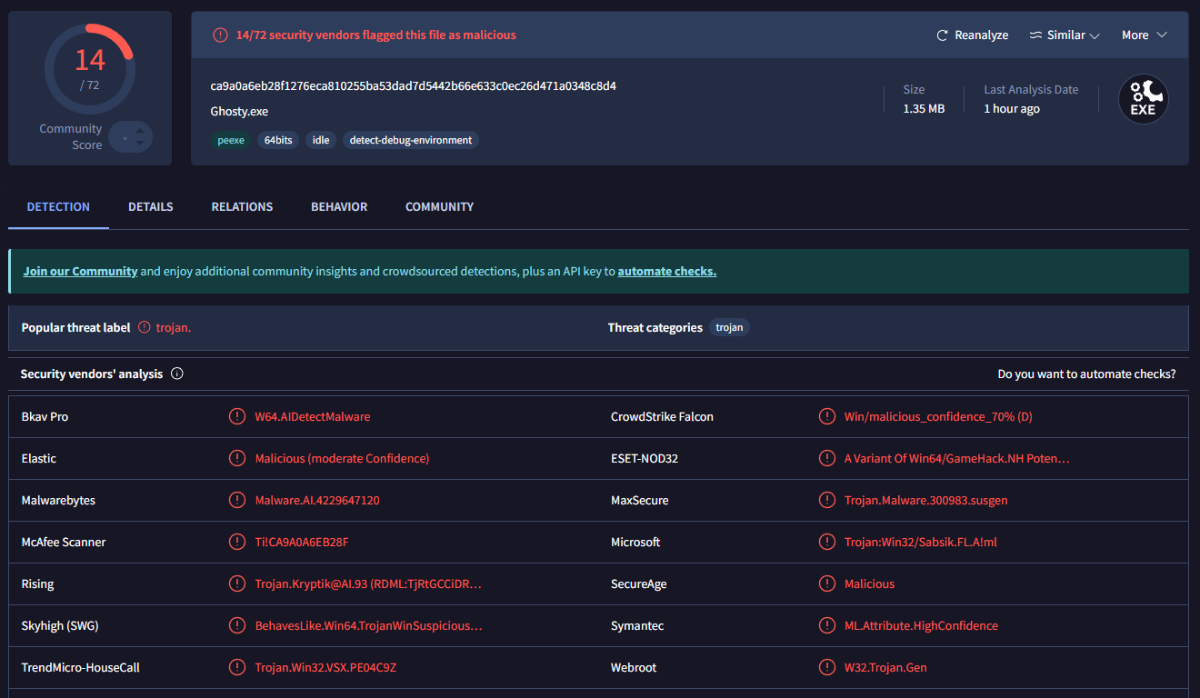
Task: Click the detect-debug-environment tag
Action: (x=411, y=140)
